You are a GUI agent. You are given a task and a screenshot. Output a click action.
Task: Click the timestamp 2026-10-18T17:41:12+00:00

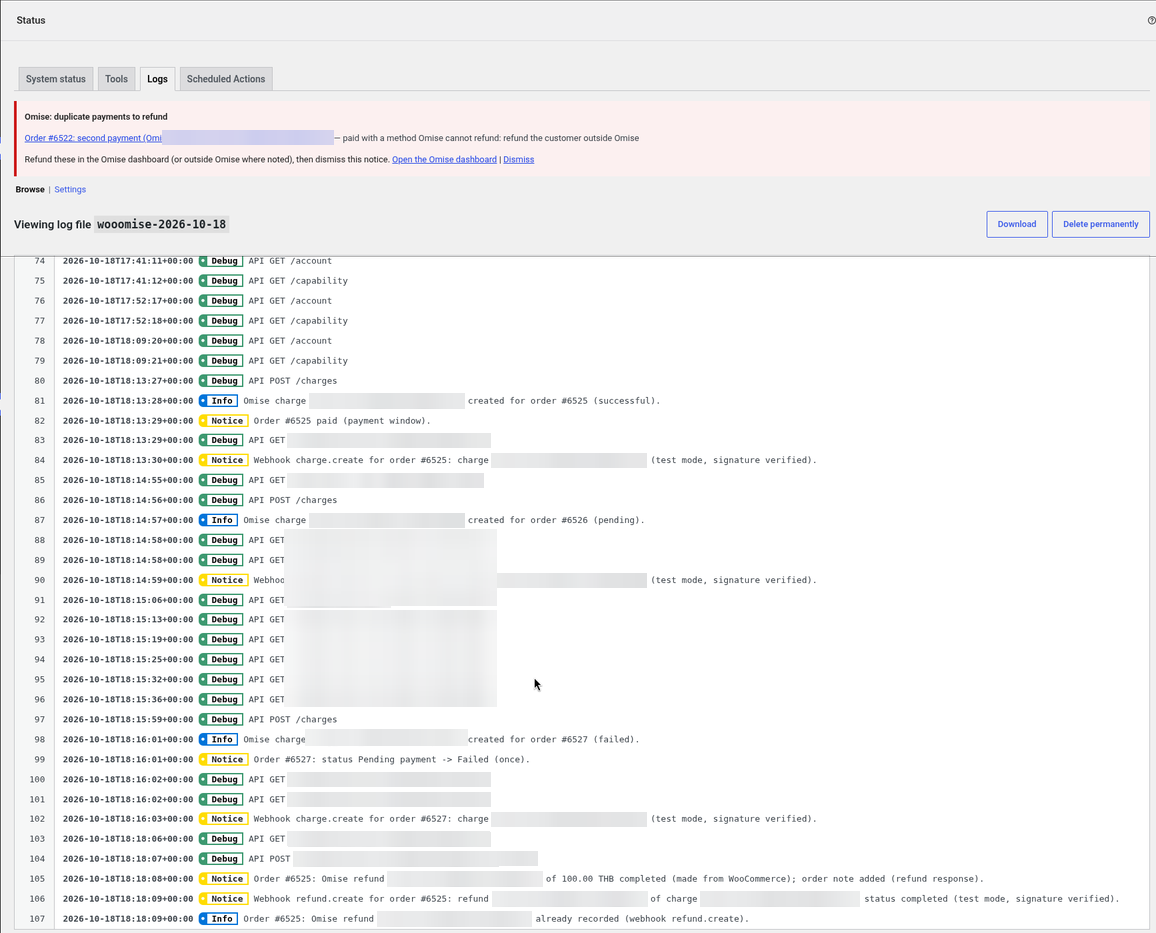pos(128,281)
